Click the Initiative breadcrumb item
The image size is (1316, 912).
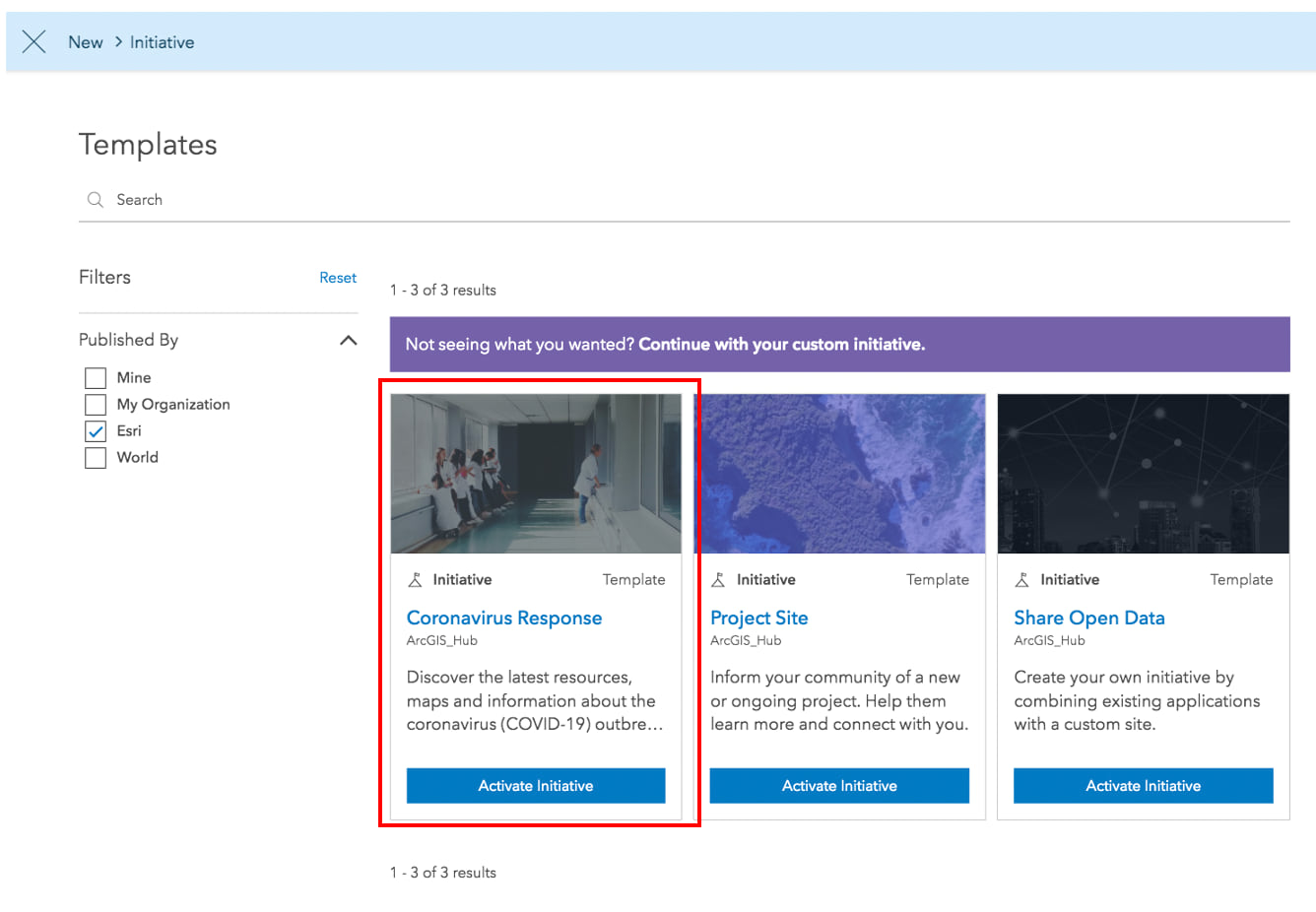[163, 42]
